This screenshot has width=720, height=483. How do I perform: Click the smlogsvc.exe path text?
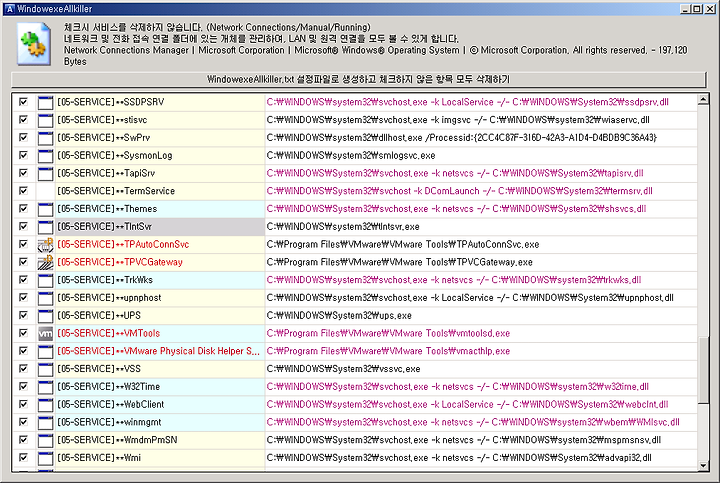click(x=351, y=156)
